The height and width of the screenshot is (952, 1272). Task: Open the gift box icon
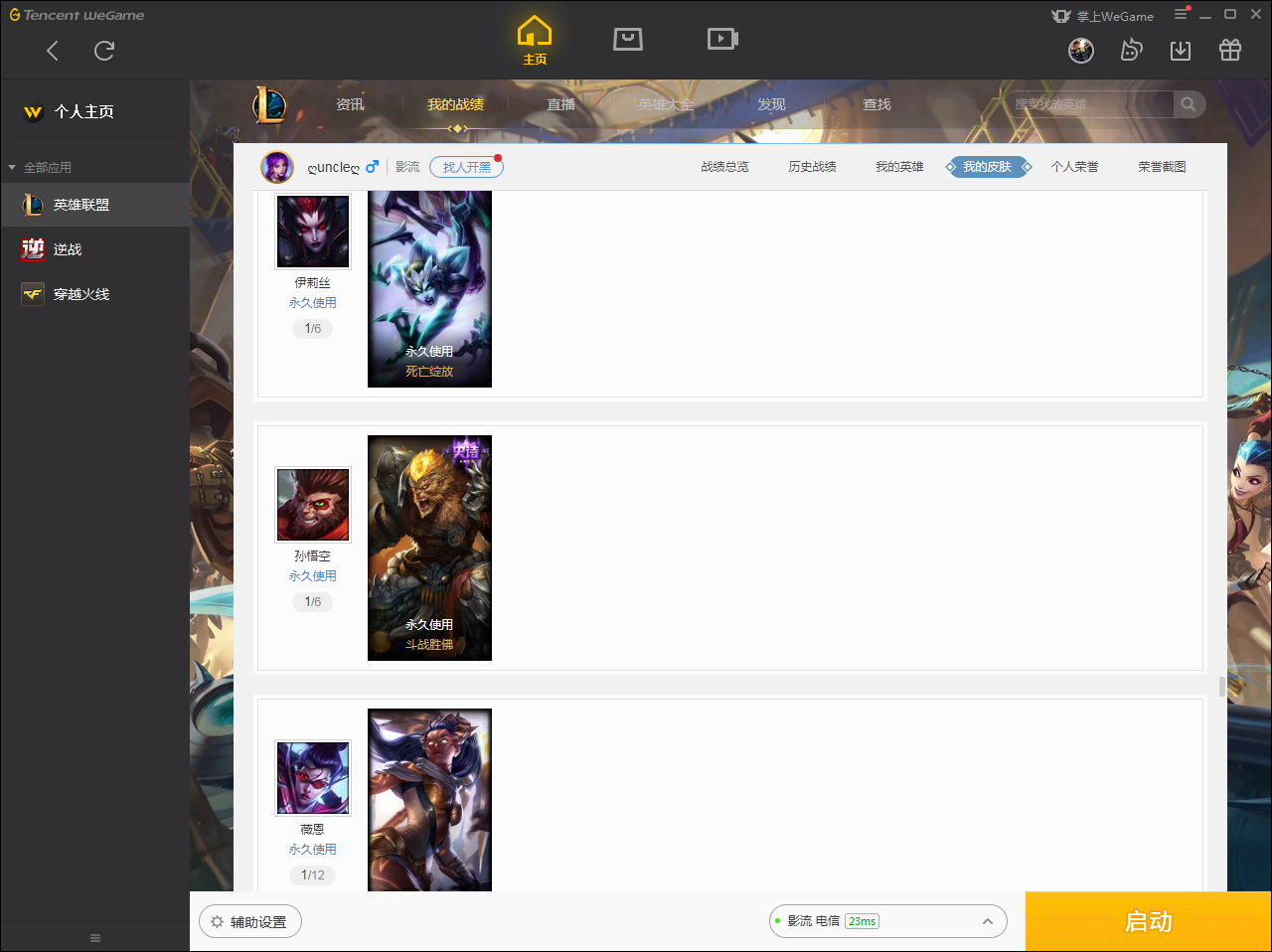[x=1230, y=51]
